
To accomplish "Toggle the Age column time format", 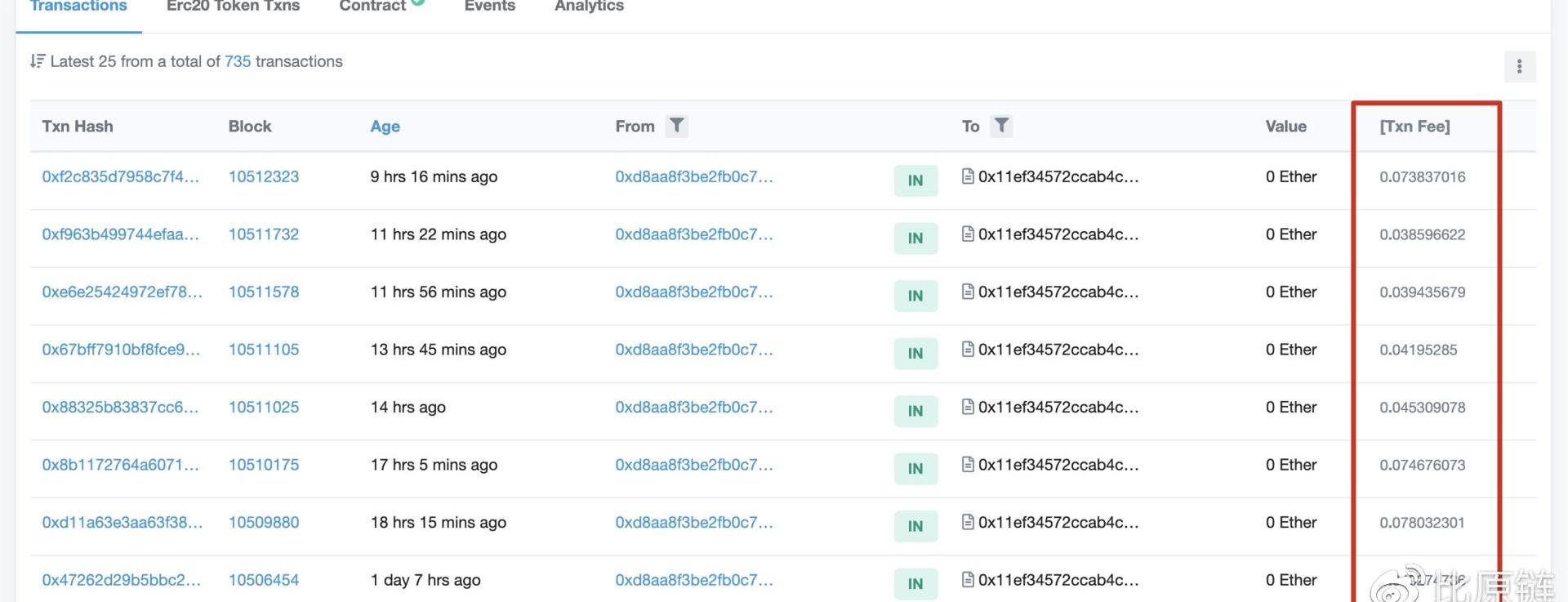I will [x=385, y=127].
